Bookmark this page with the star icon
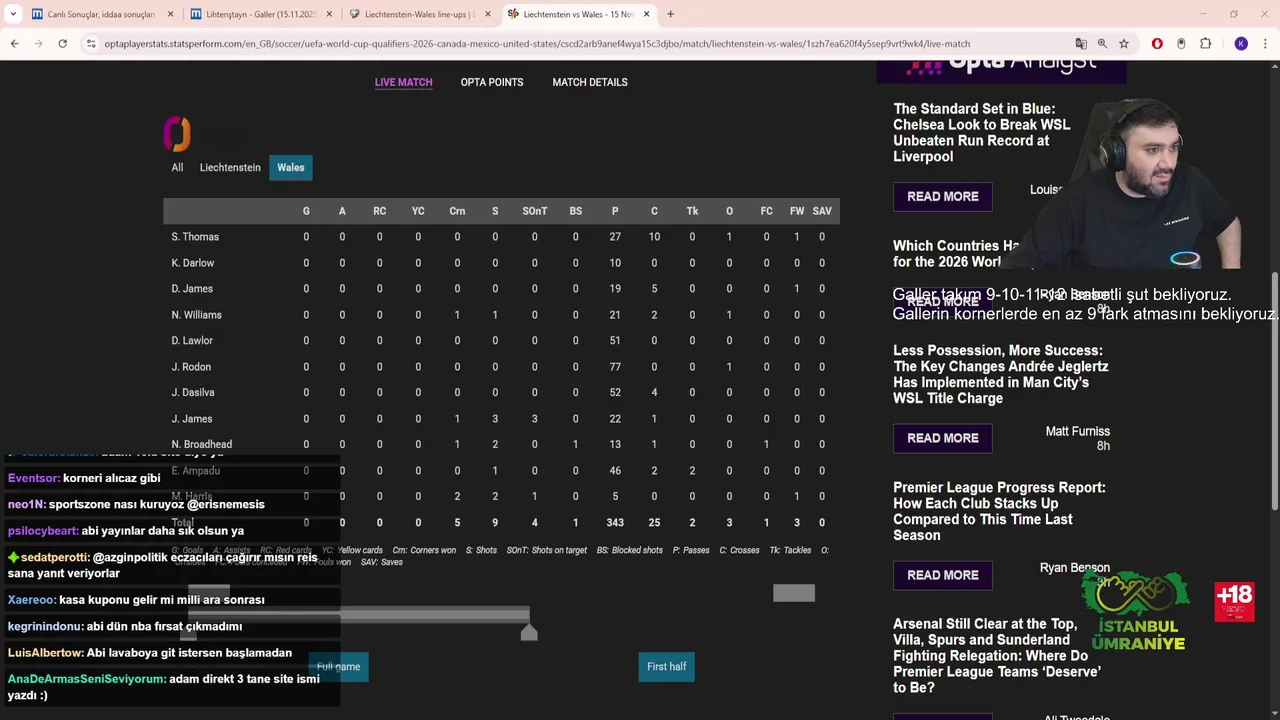This screenshot has height=720, width=1280. click(1124, 44)
